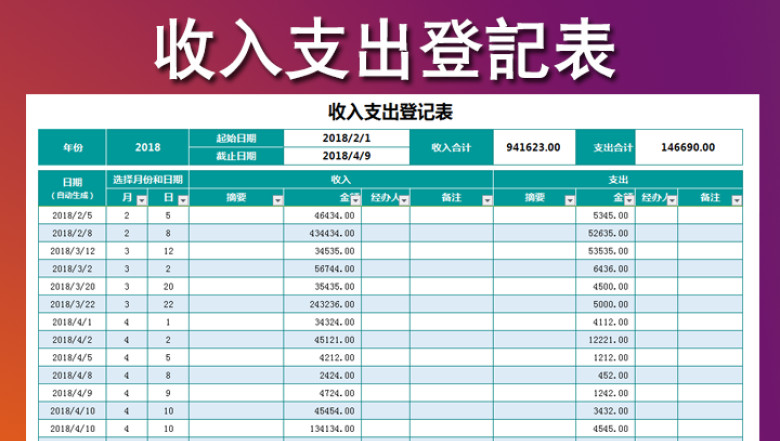The image size is (780, 441).
Task: Select expense amount 4545.00
Action: (605, 429)
